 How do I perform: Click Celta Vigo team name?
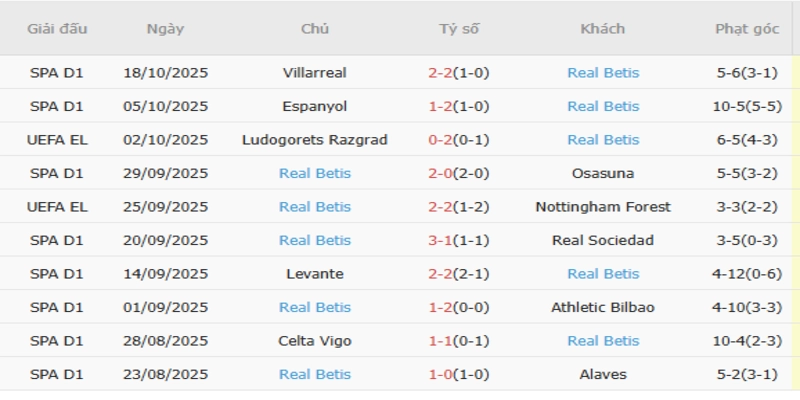(x=315, y=341)
